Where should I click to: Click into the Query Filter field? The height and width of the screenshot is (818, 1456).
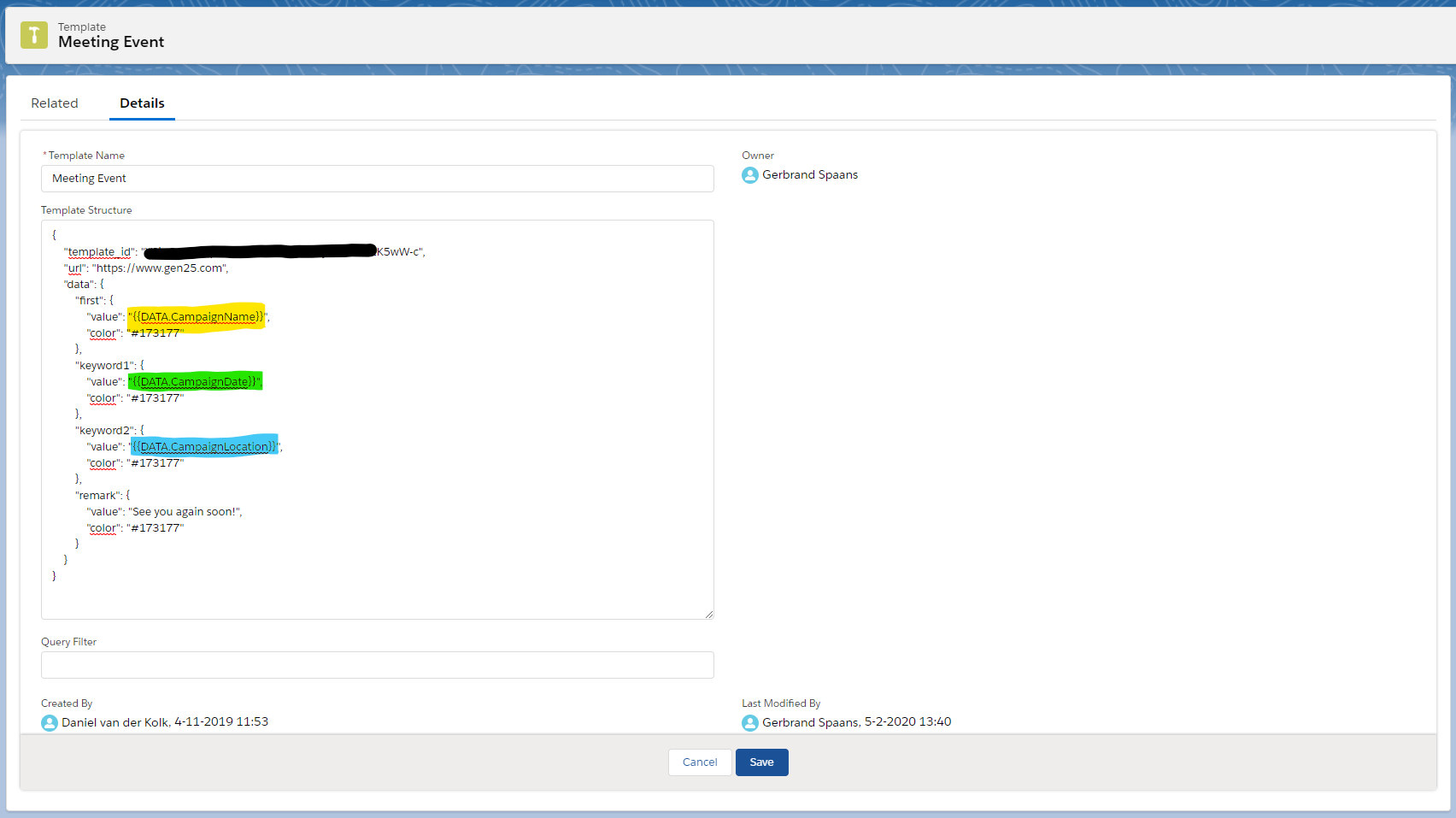pyautogui.click(x=377, y=665)
